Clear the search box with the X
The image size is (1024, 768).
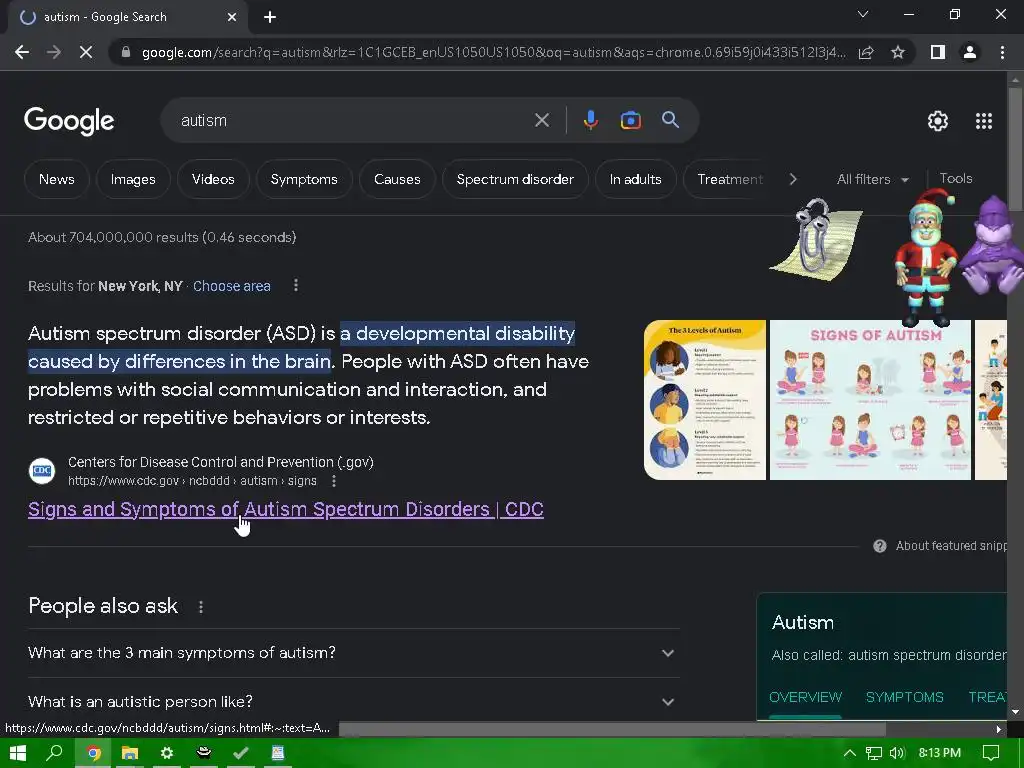pyautogui.click(x=542, y=120)
